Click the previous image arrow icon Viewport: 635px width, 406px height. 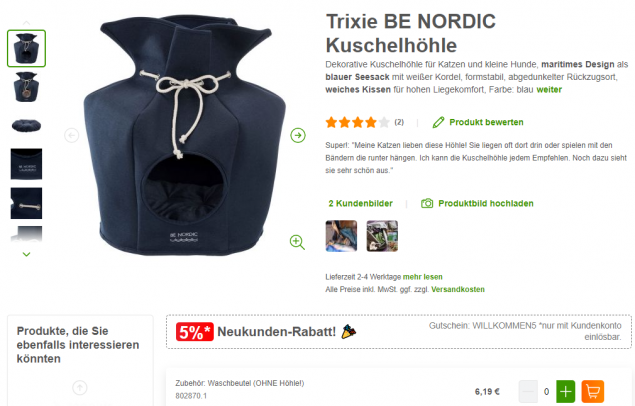(72, 135)
